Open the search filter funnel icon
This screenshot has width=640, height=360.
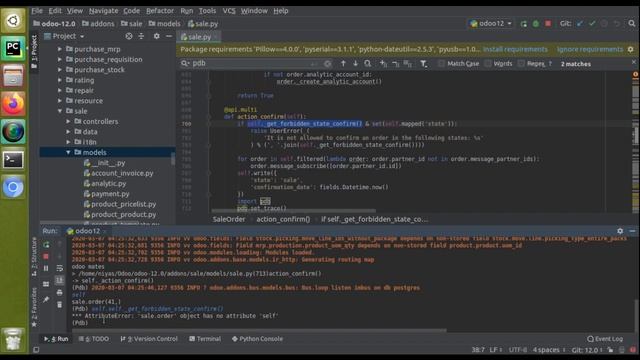click(424, 64)
